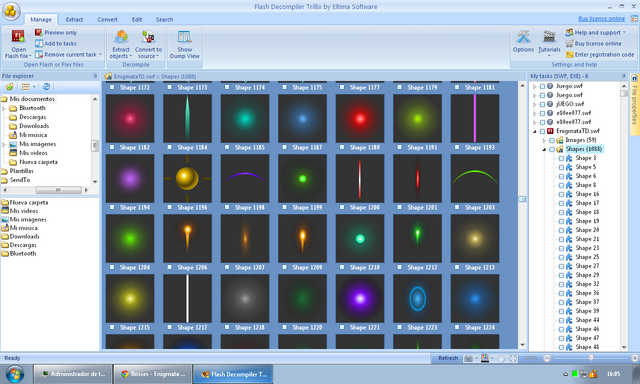
Task: Click Help and support icon
Action: point(569,32)
